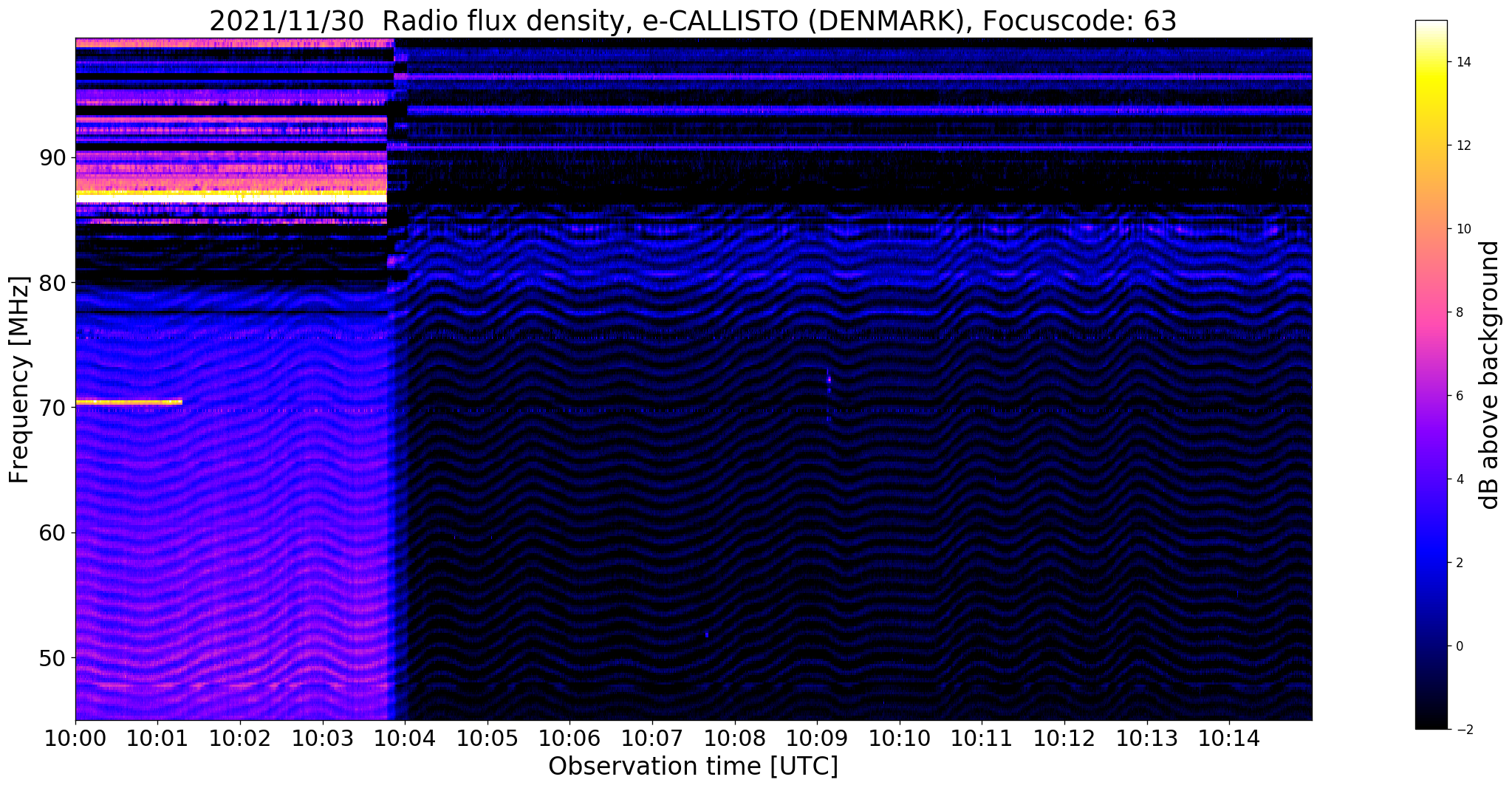Click the 10:11 time tick label
The height and width of the screenshot is (788, 1512).
(982, 739)
